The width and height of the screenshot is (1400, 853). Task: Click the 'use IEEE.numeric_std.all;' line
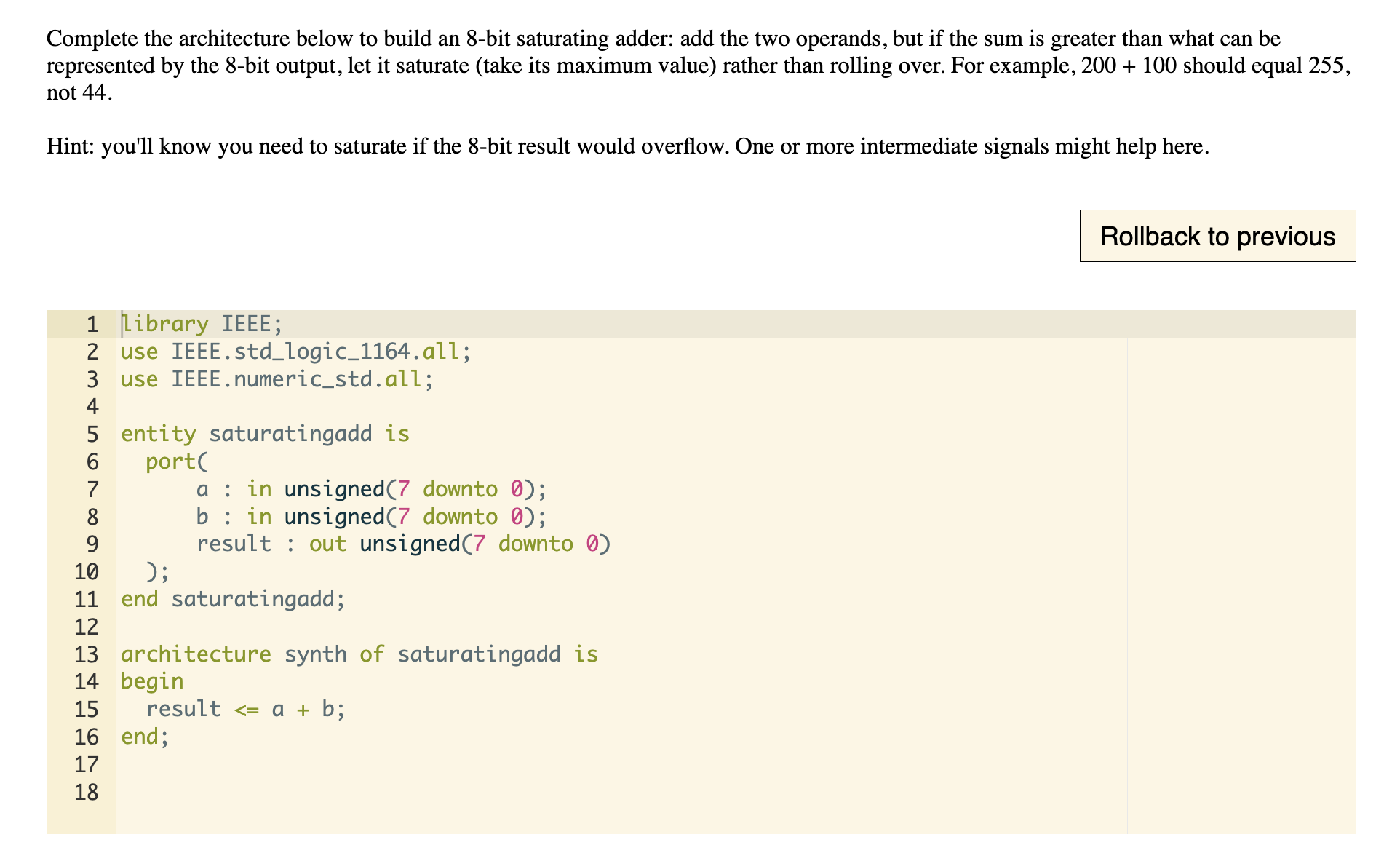pos(276,378)
